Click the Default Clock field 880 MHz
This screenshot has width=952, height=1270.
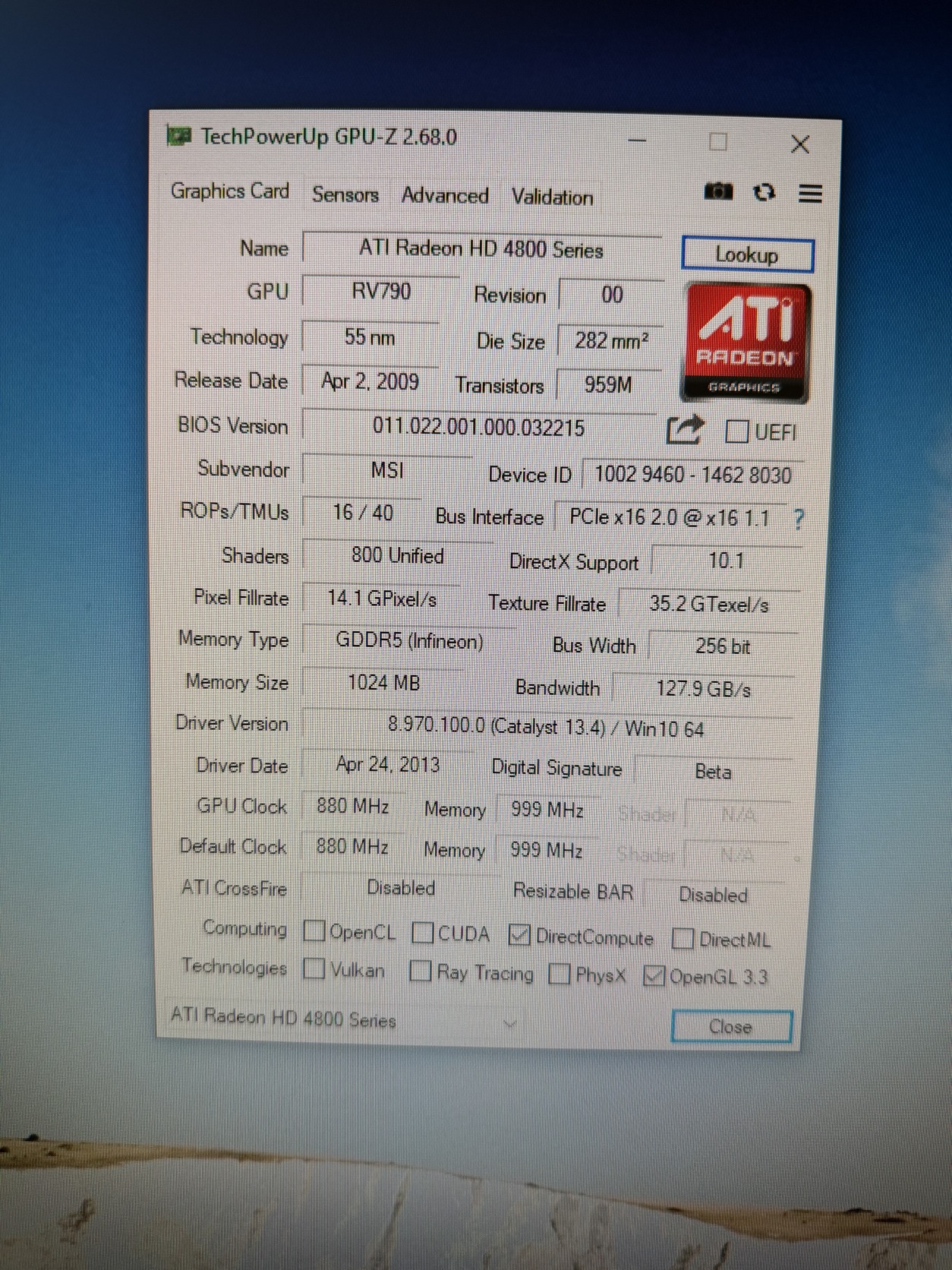coord(351,846)
